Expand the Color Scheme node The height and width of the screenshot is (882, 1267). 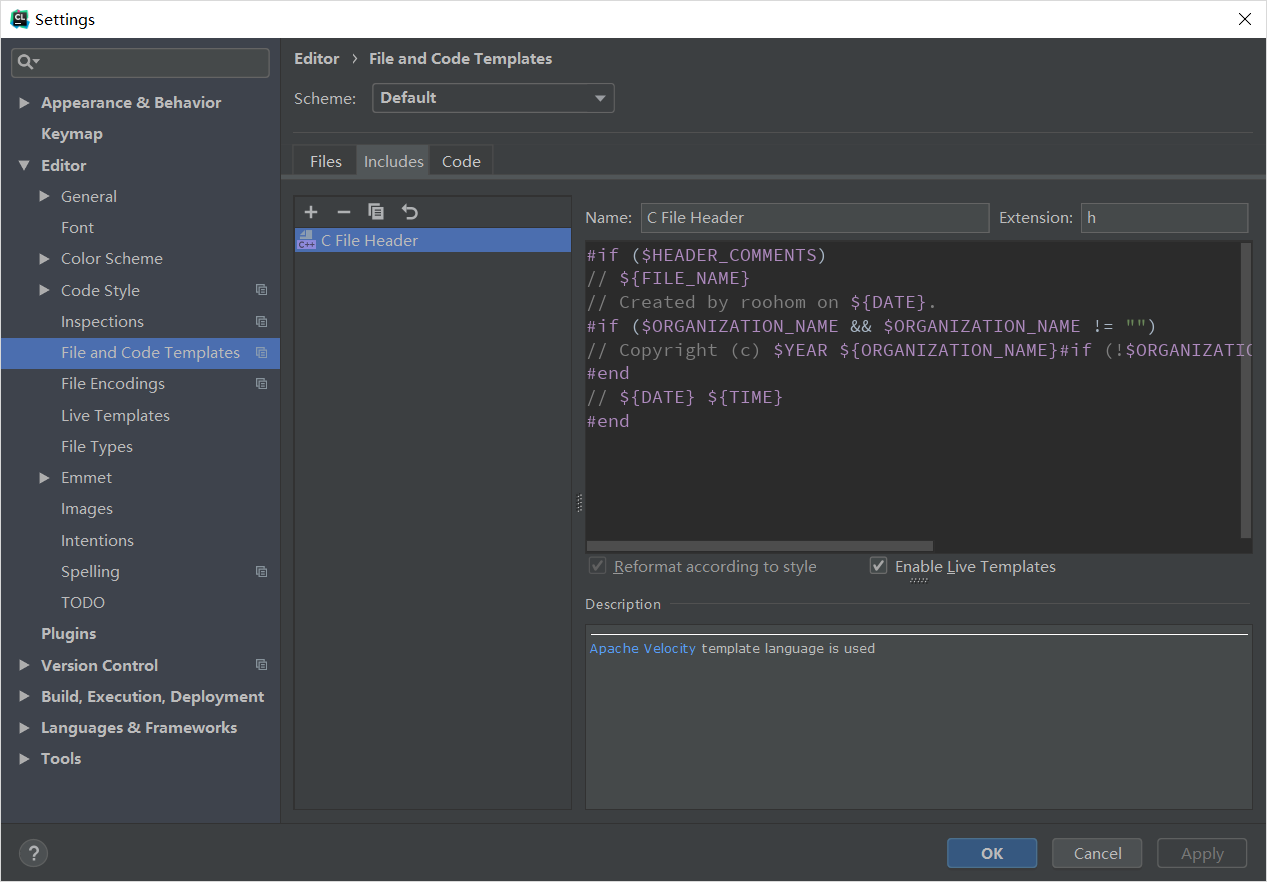[44, 258]
